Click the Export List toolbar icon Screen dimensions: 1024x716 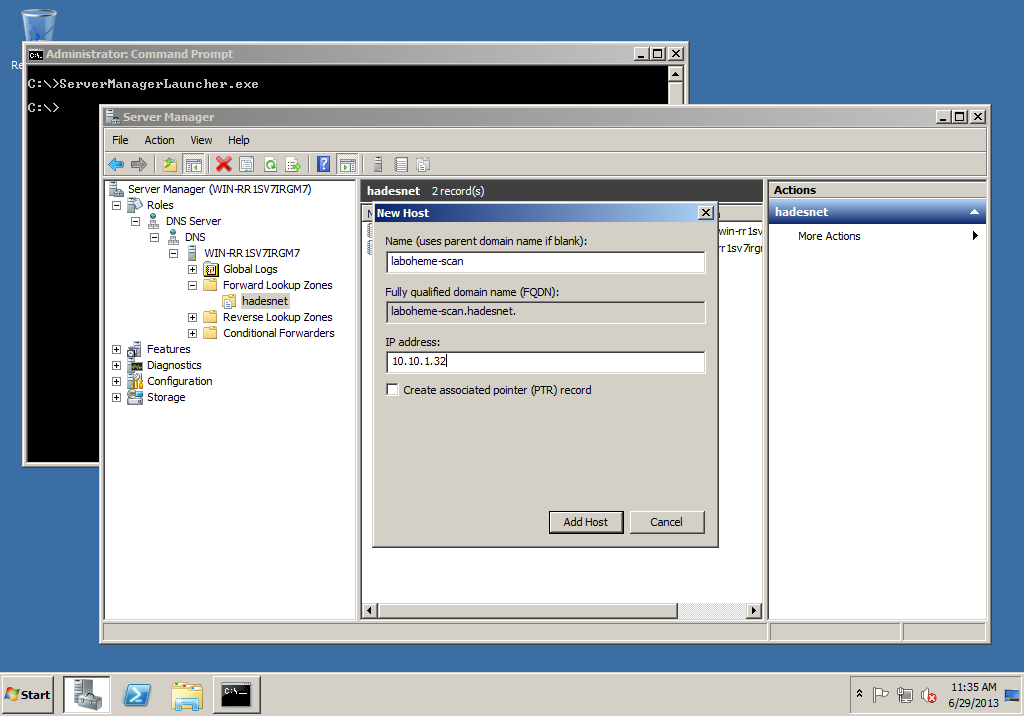(x=293, y=165)
